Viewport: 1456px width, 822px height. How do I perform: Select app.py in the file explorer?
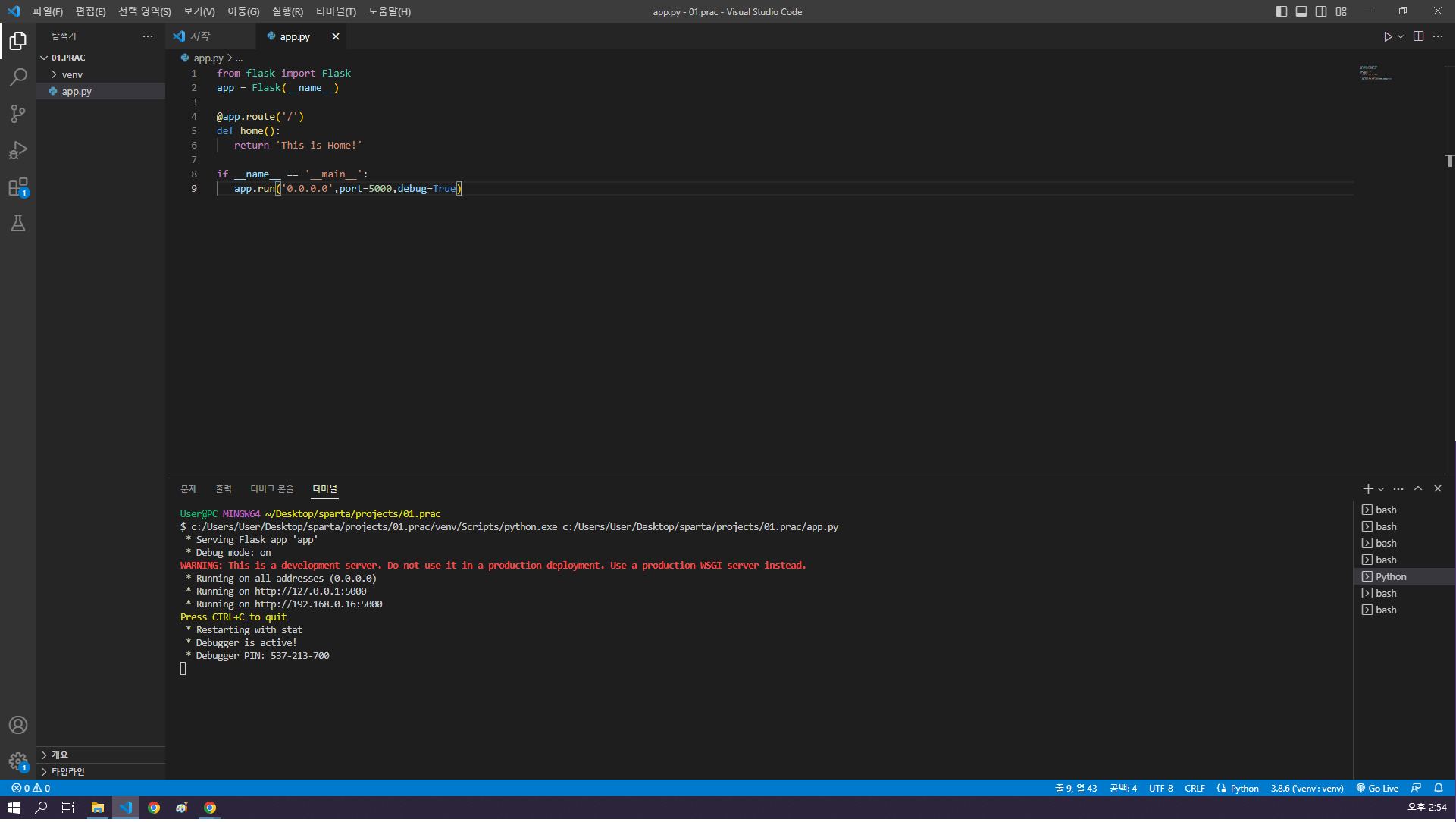point(101,91)
